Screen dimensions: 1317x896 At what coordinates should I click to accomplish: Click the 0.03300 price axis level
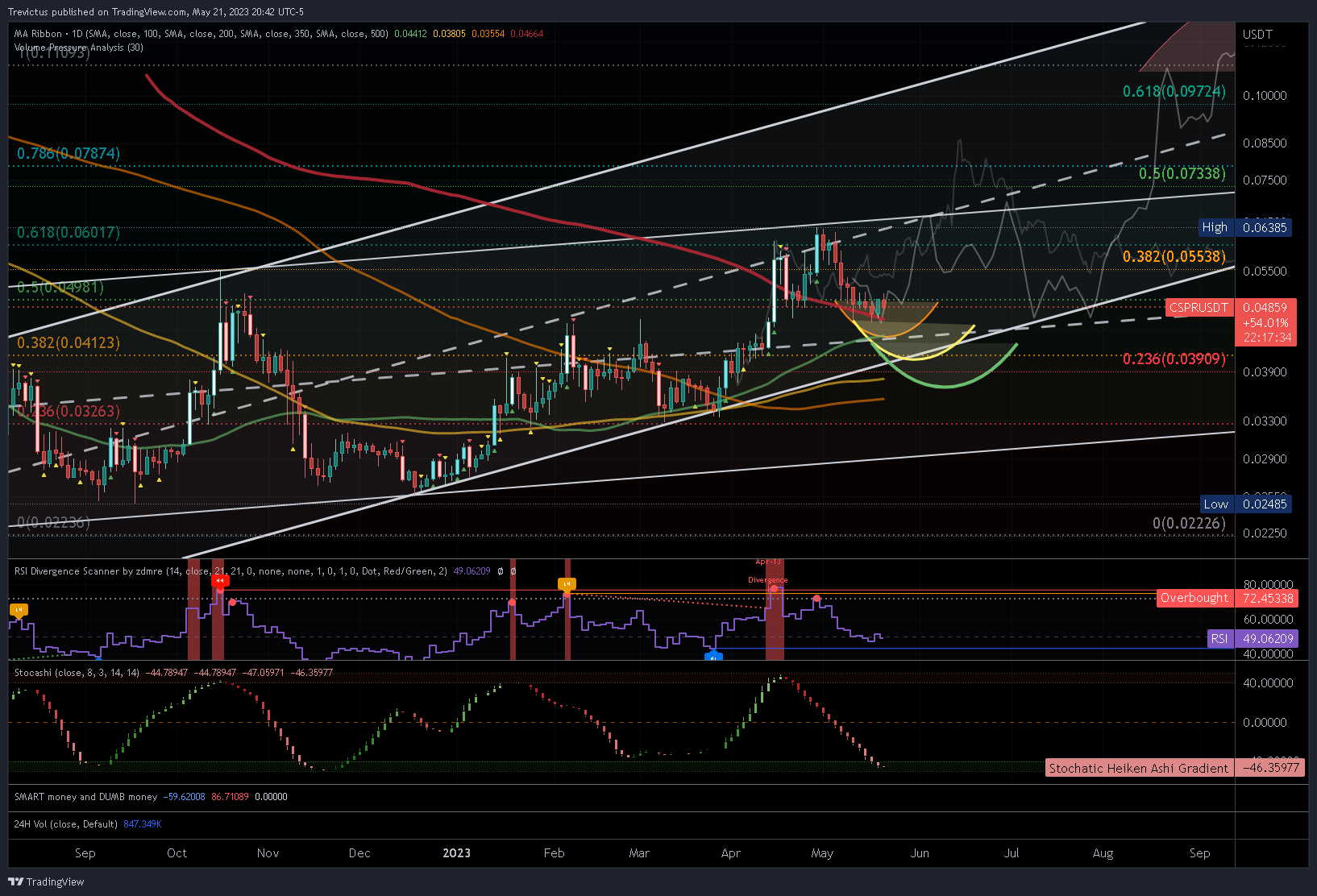(x=1265, y=421)
